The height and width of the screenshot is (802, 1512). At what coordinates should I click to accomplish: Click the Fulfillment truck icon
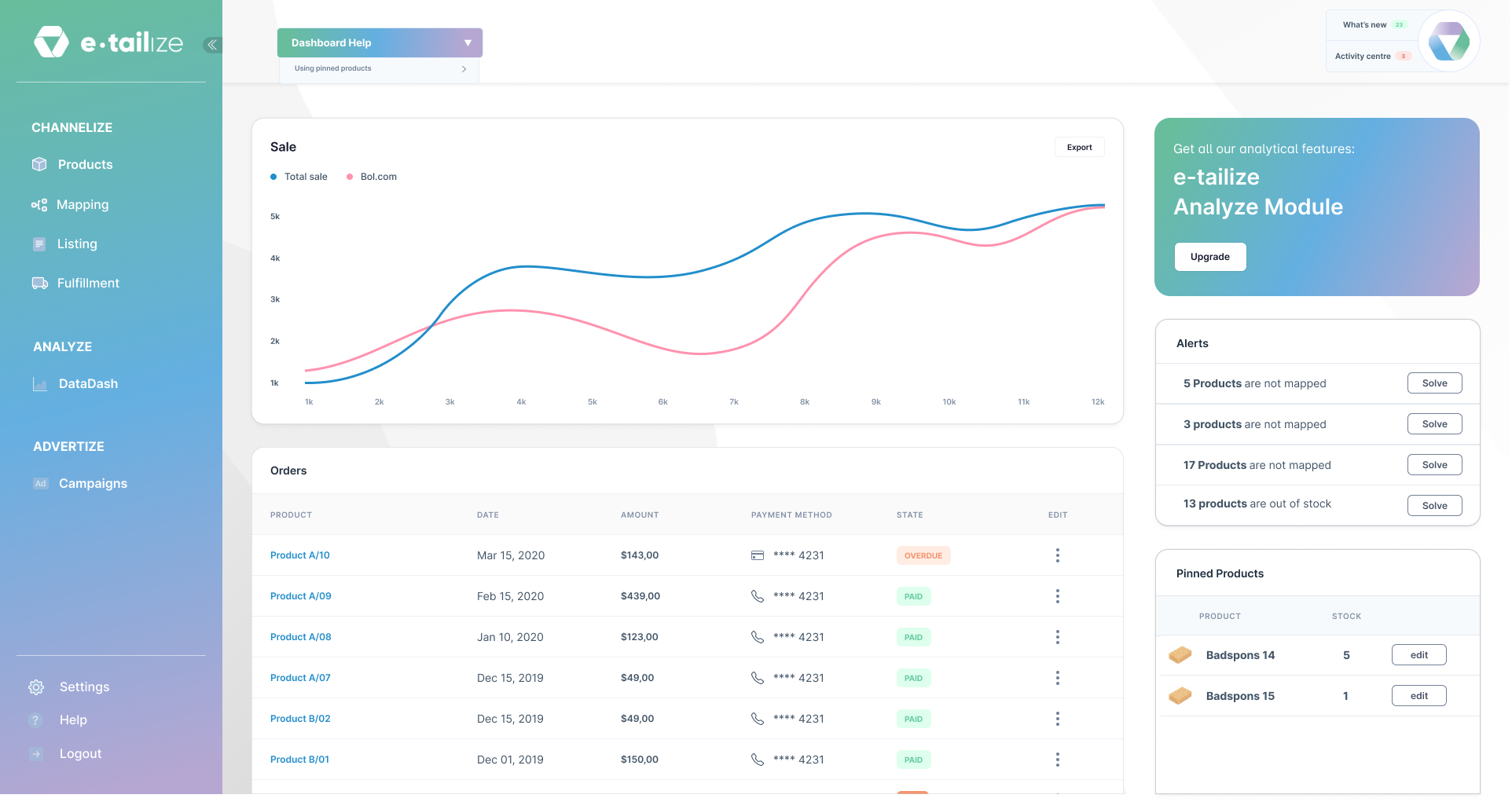tap(39, 283)
